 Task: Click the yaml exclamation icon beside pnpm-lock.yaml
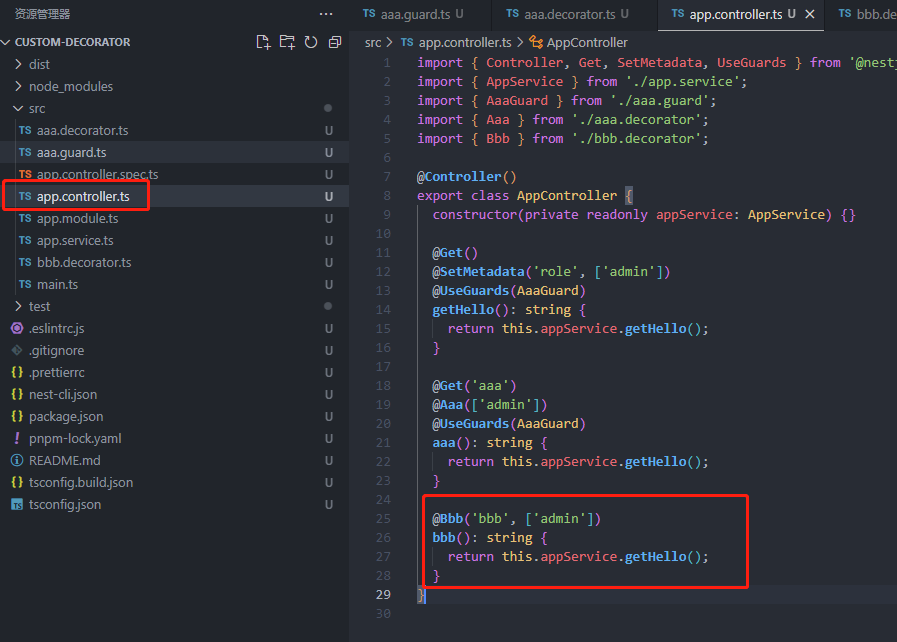17,438
